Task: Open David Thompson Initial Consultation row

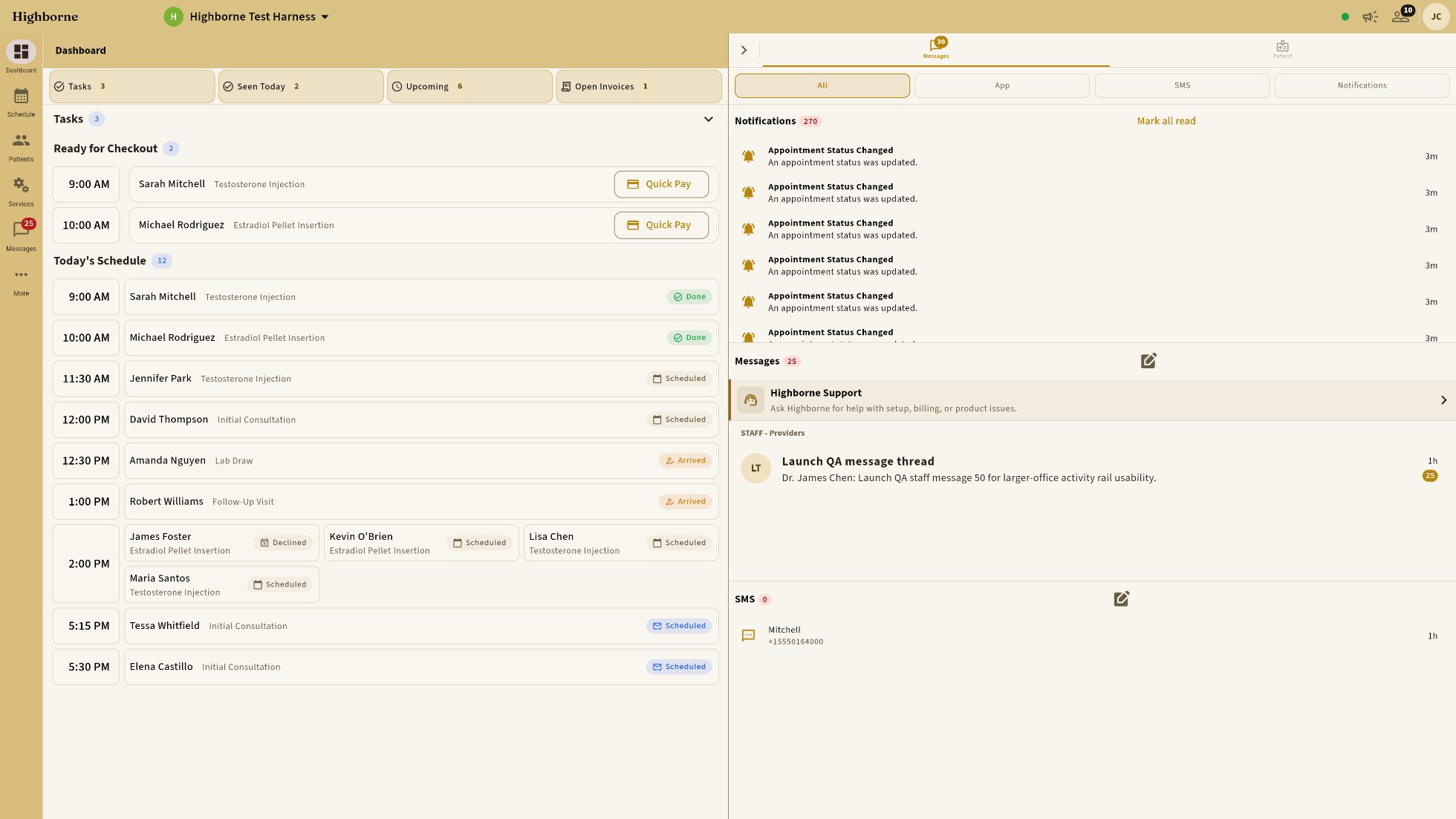Action: (x=421, y=420)
